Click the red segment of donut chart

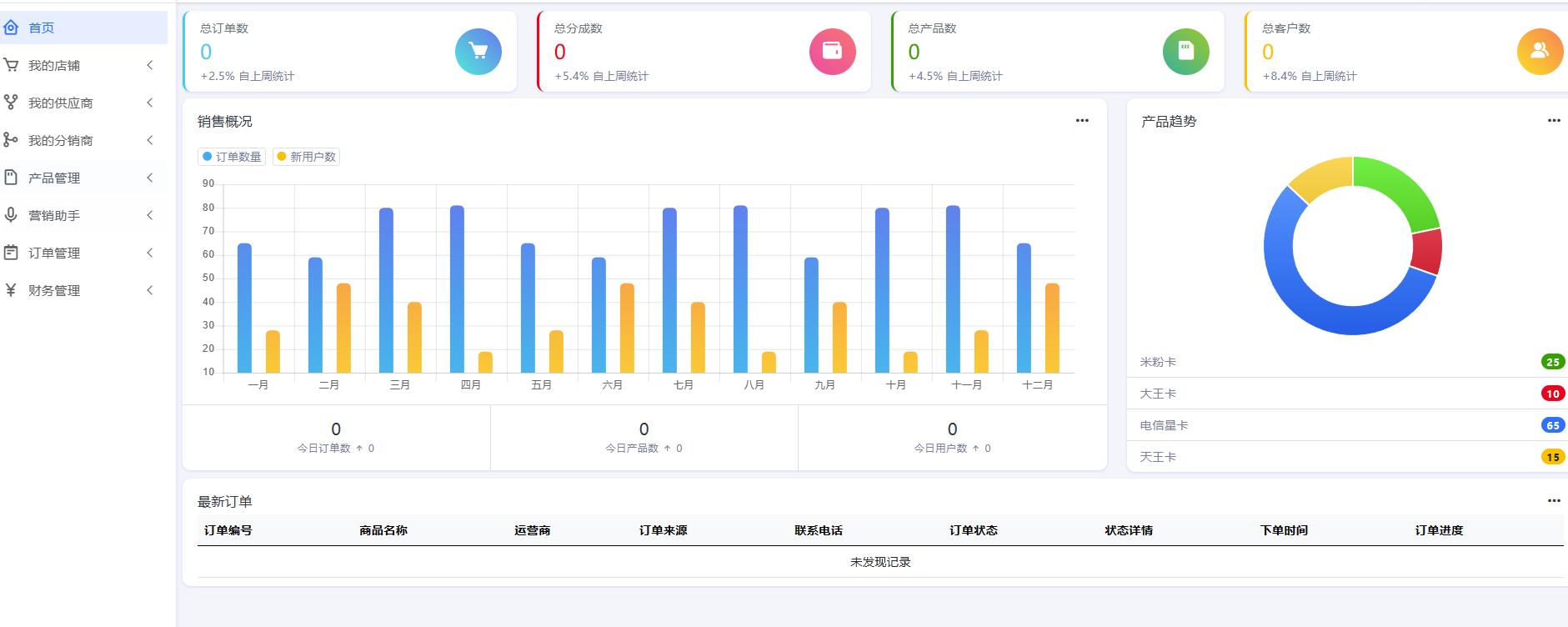1426,251
